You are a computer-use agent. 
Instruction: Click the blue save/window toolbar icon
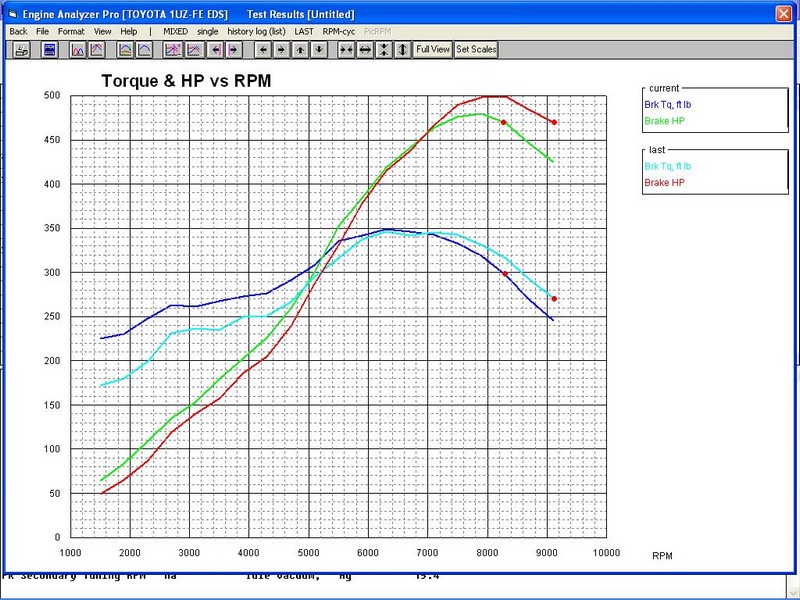[x=49, y=49]
